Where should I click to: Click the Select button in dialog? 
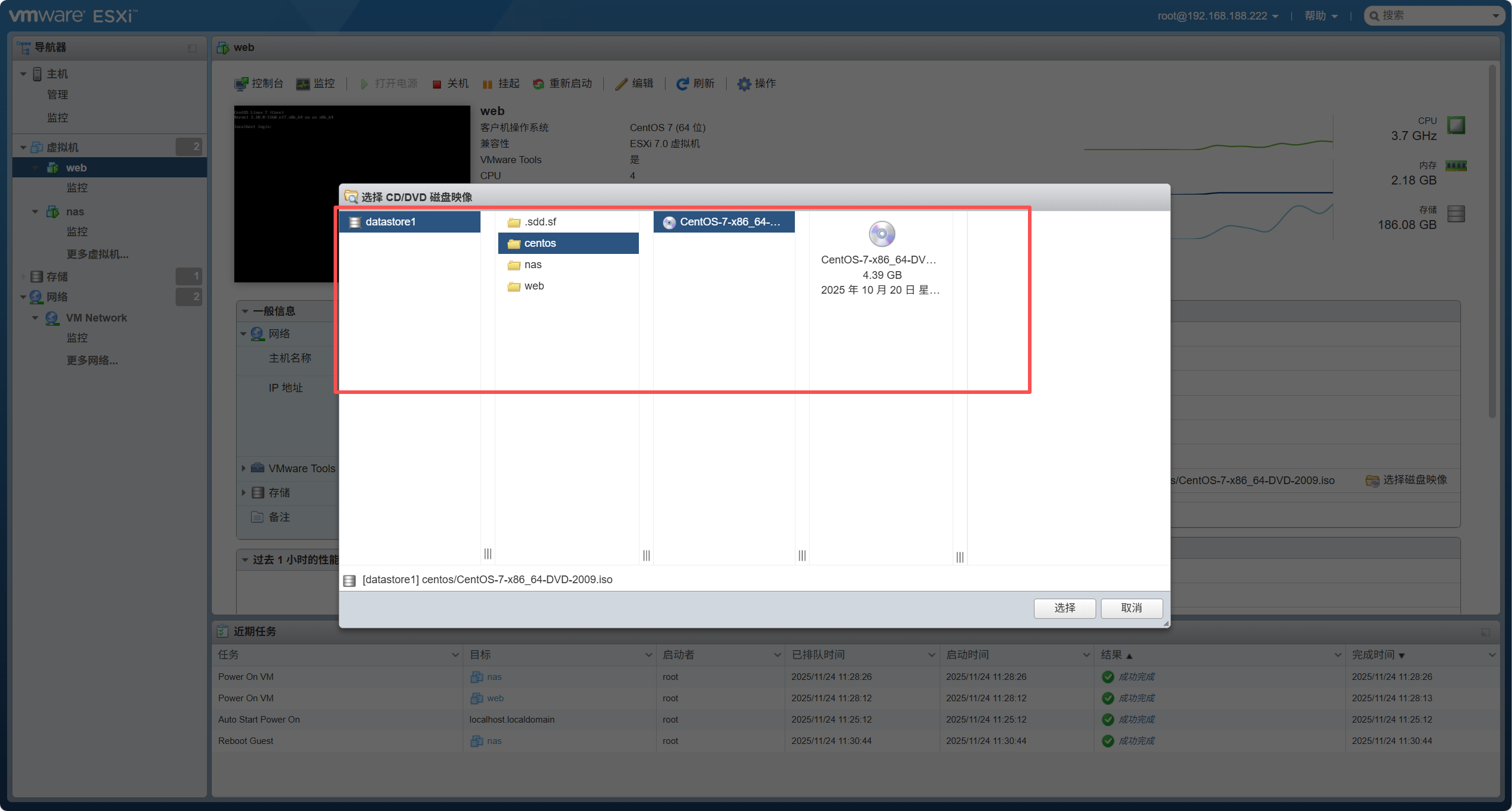(1064, 608)
